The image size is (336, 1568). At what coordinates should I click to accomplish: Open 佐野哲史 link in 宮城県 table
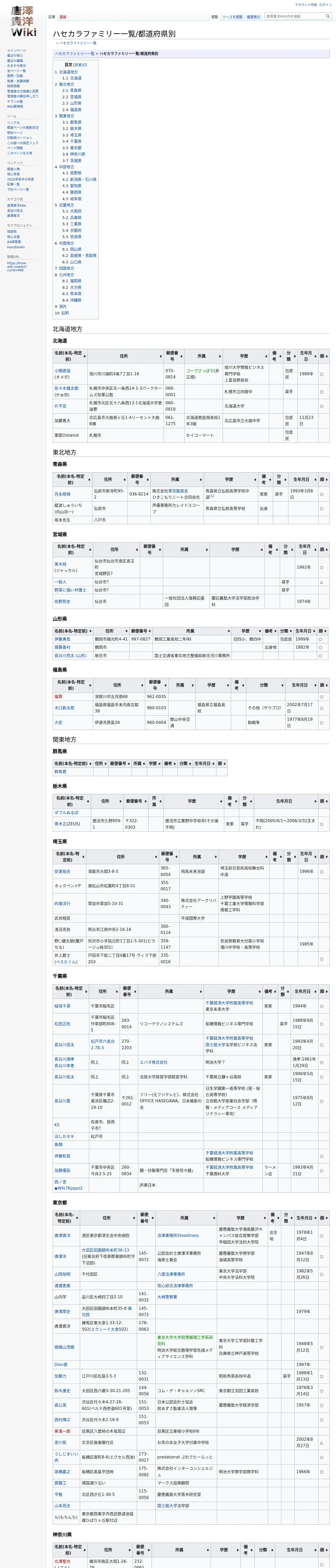tap(62, 601)
